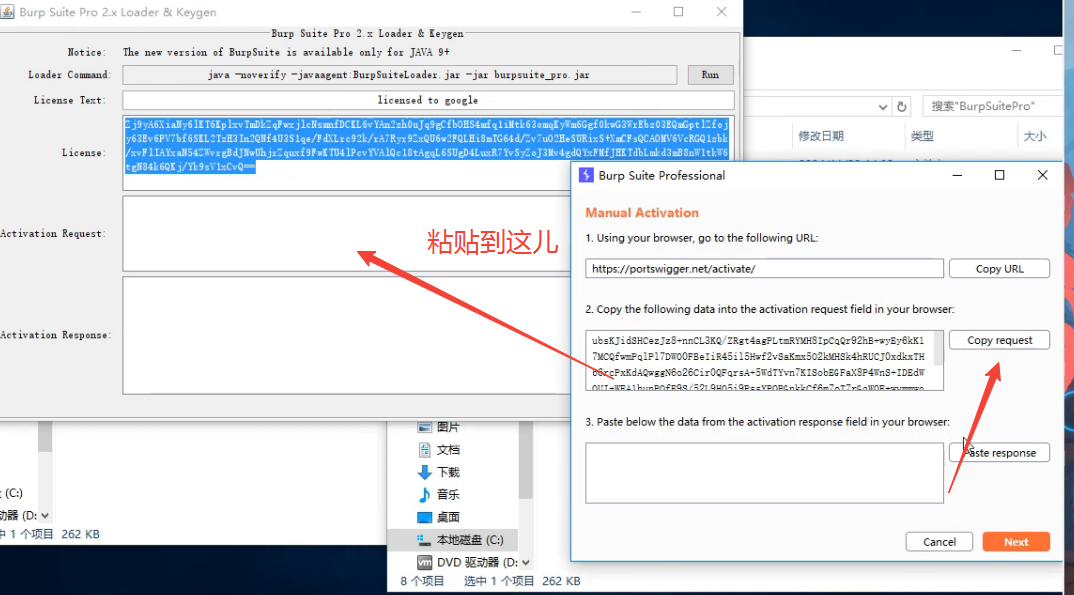The image size is (1074, 595).
Task: Click the Copy URL button
Action: 999,268
